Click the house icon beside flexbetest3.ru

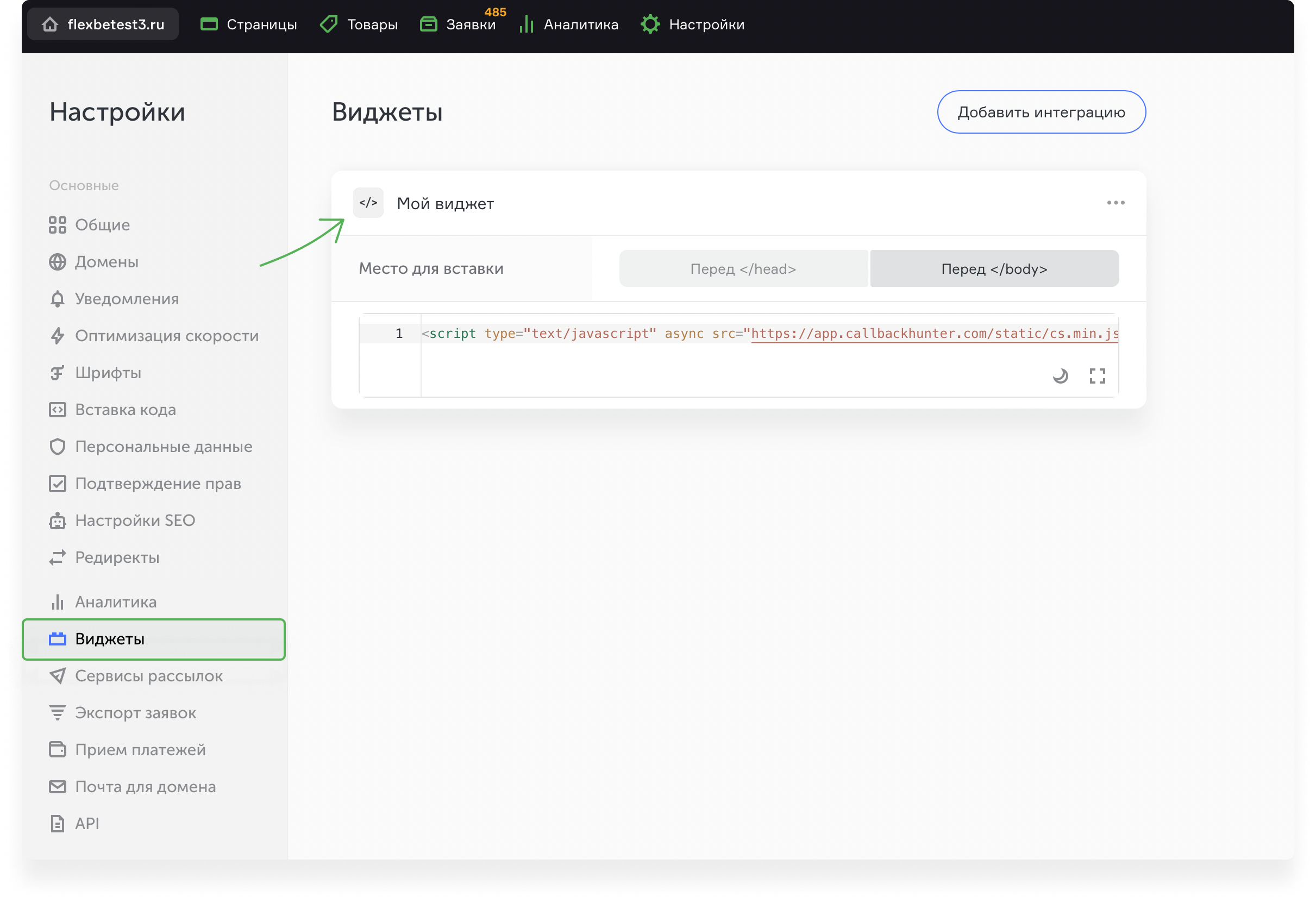click(x=50, y=24)
